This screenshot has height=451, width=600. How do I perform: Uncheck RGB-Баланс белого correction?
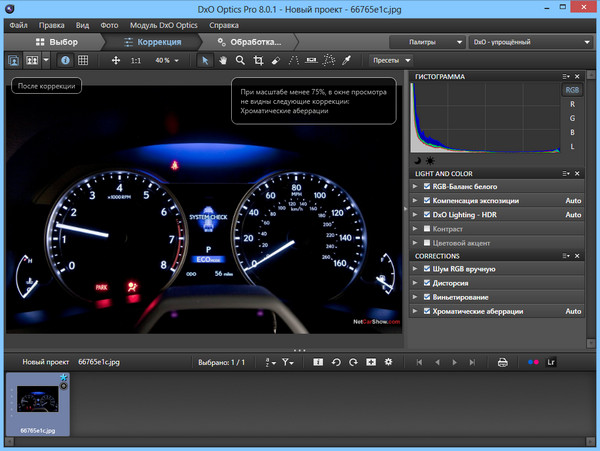coord(428,187)
